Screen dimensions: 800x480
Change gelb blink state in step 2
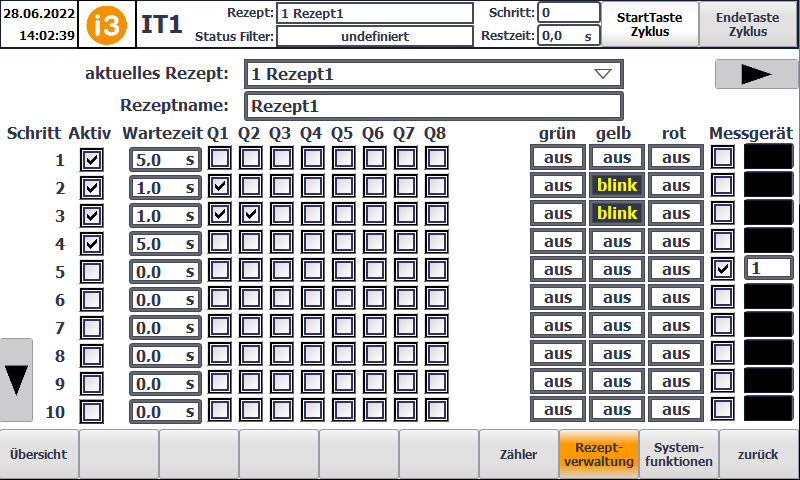click(x=616, y=186)
